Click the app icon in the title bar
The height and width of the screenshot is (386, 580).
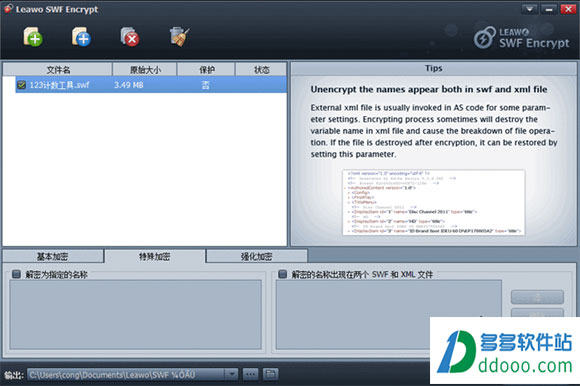[x=8, y=9]
